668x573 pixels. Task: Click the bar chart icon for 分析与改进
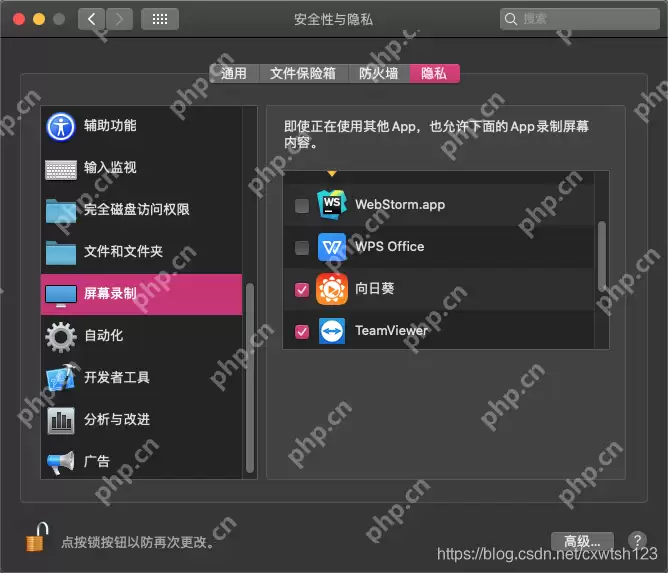[x=61, y=420]
